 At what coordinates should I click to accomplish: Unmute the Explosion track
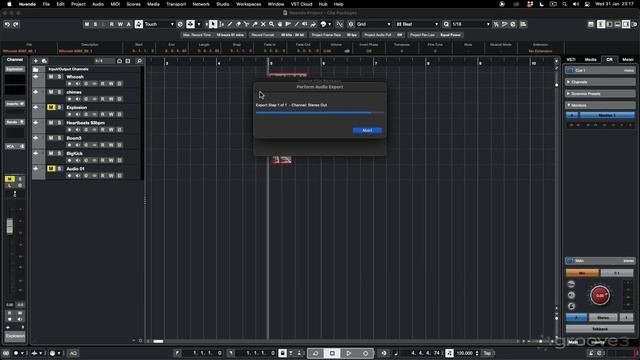click(x=51, y=107)
